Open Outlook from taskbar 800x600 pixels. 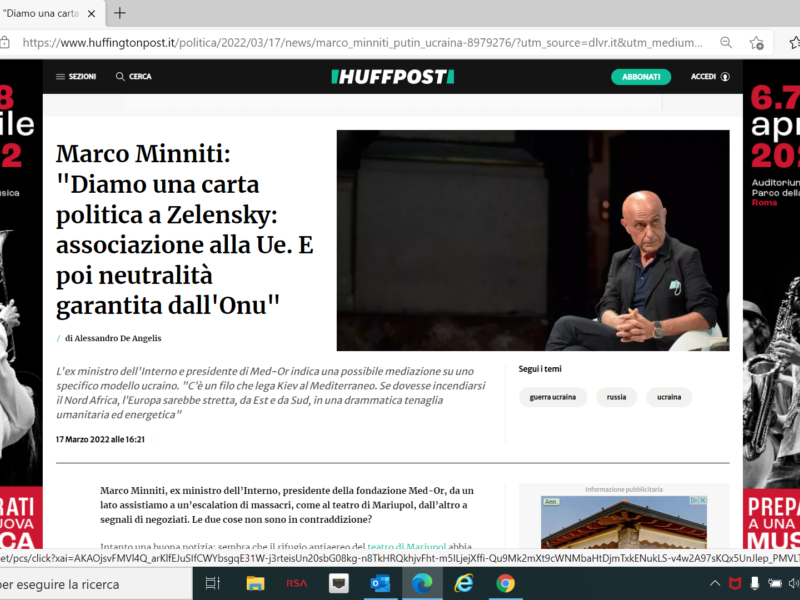point(380,583)
